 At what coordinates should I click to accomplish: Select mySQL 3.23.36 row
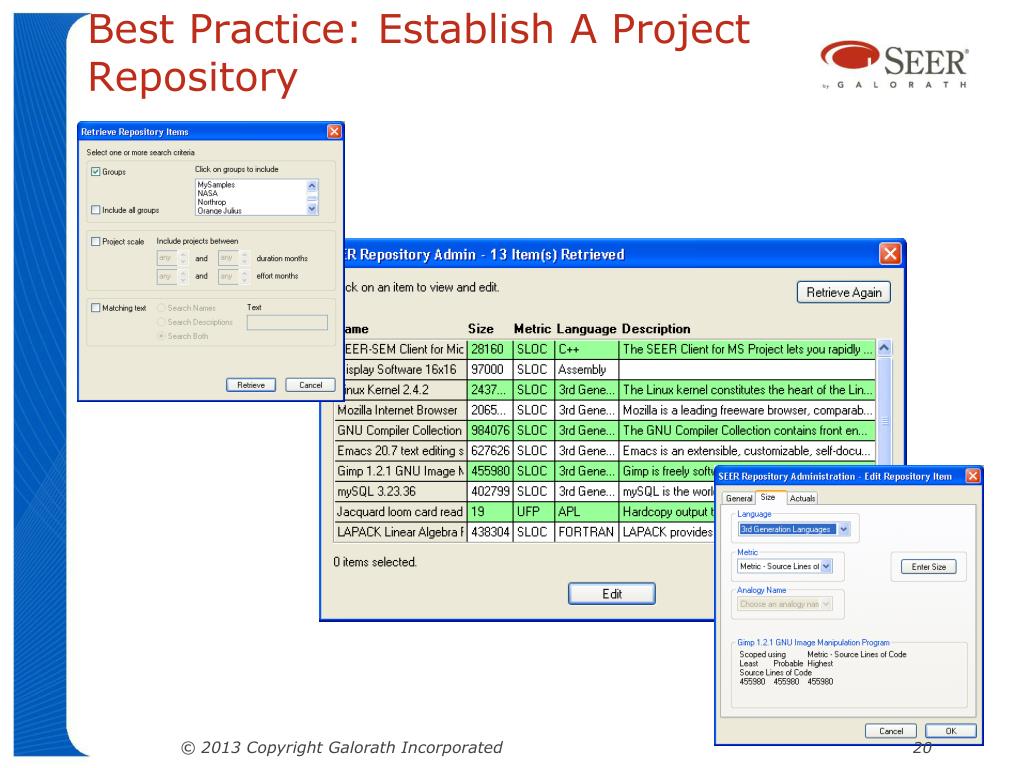524,491
